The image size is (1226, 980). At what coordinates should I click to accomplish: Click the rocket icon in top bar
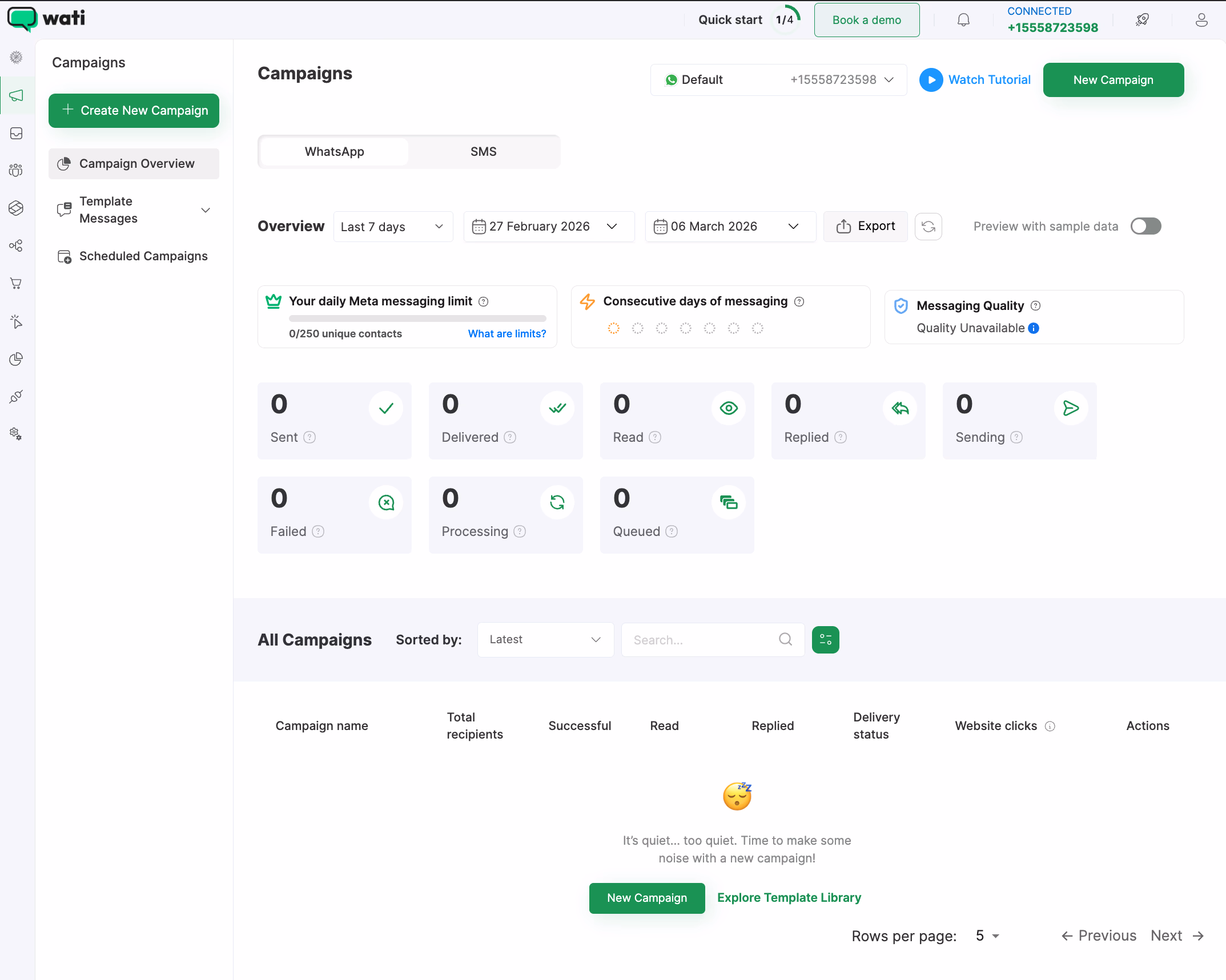tap(1142, 20)
